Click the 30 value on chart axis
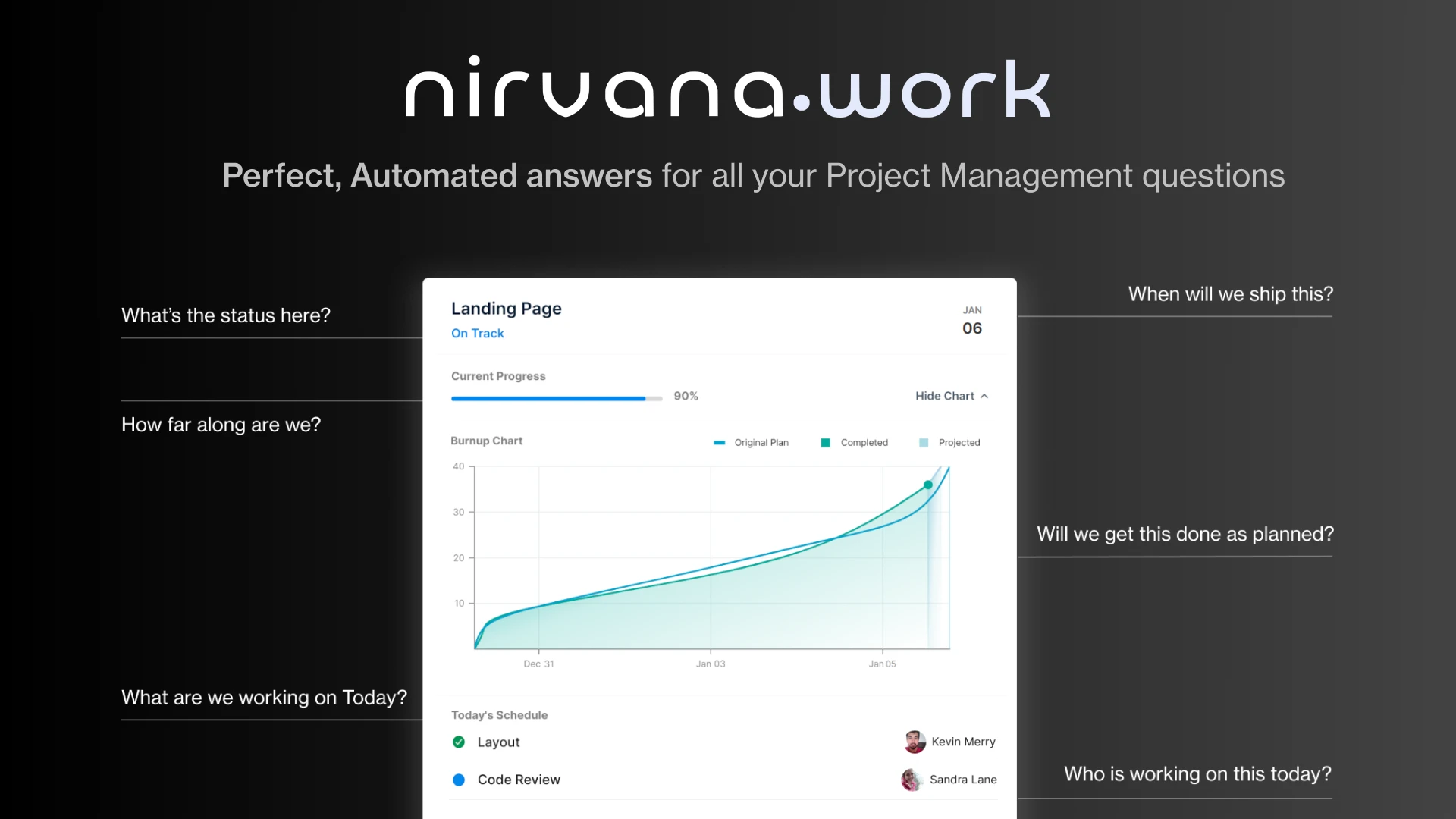The width and height of the screenshot is (1456, 819). click(459, 513)
